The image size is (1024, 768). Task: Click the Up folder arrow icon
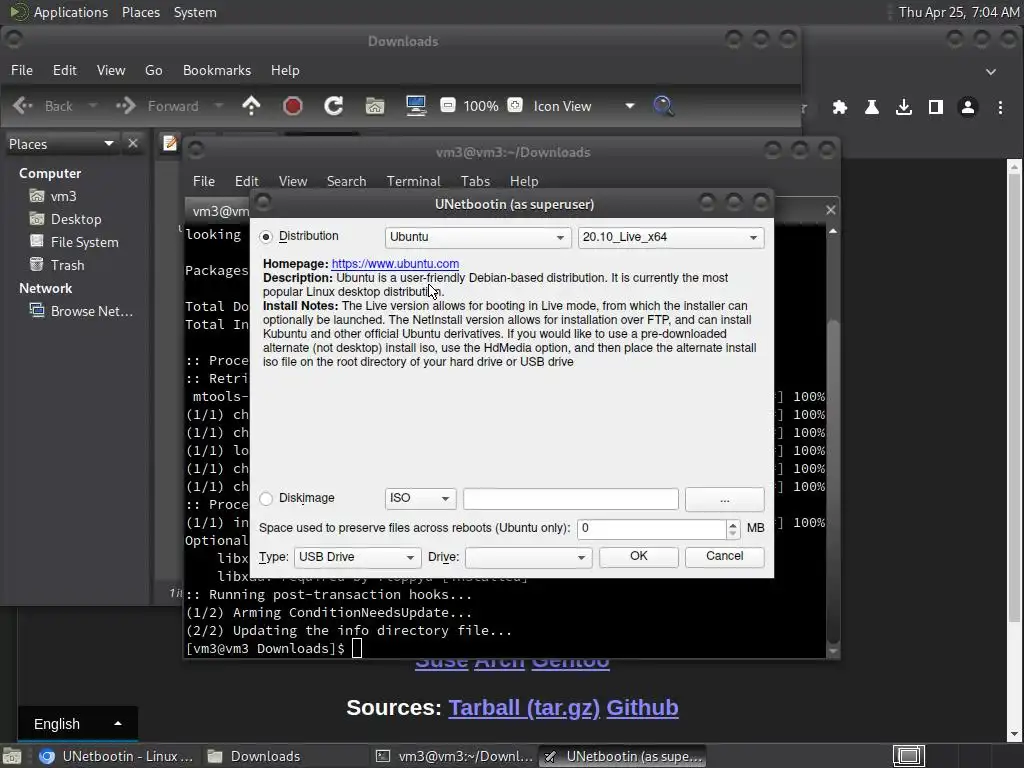[251, 106]
